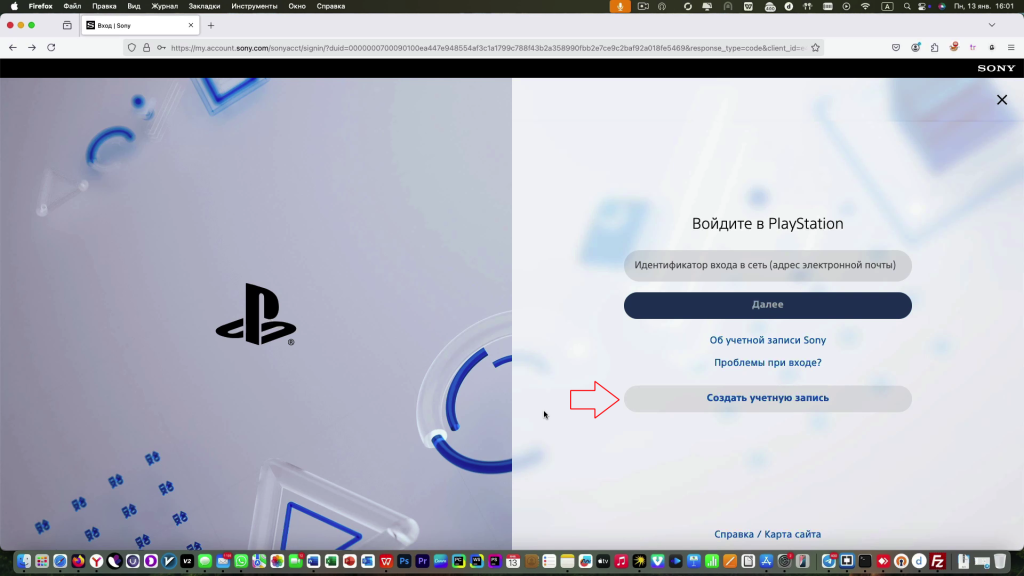Open the 'Журнал' menu in menu bar
The width and height of the screenshot is (1024, 576).
pos(164,6)
